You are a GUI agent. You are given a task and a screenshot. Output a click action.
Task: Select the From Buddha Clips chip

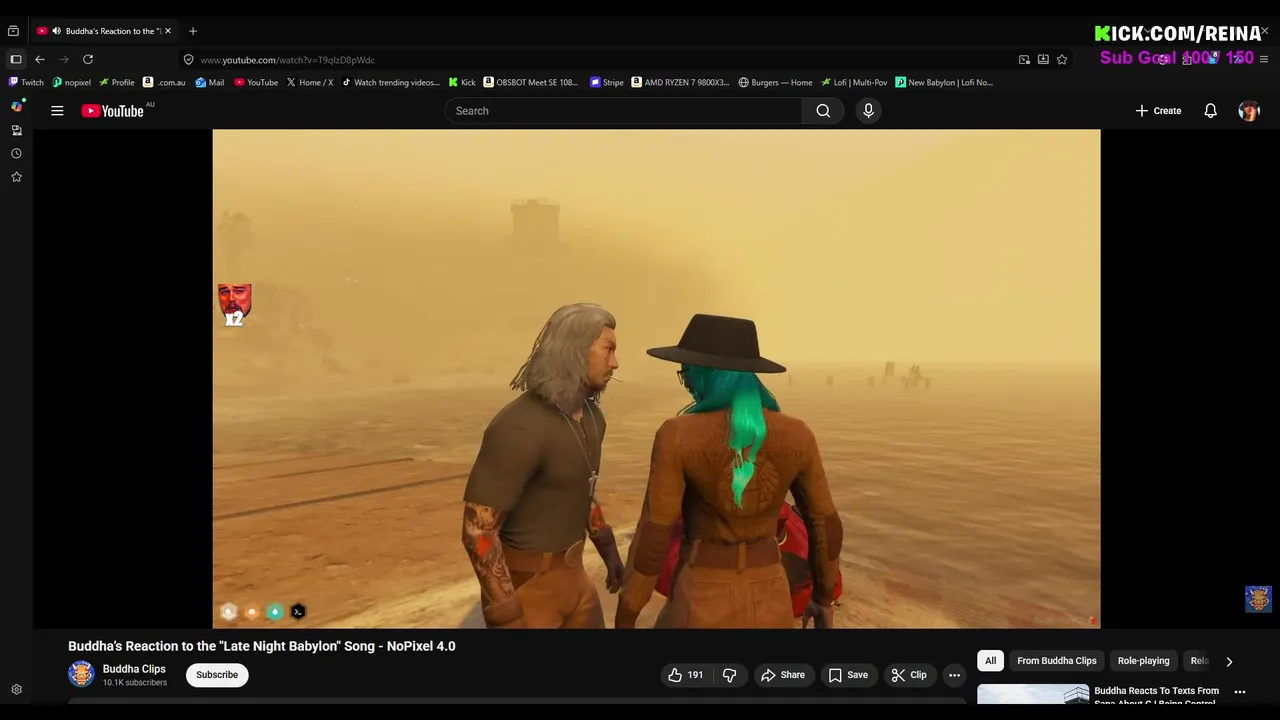1057,661
